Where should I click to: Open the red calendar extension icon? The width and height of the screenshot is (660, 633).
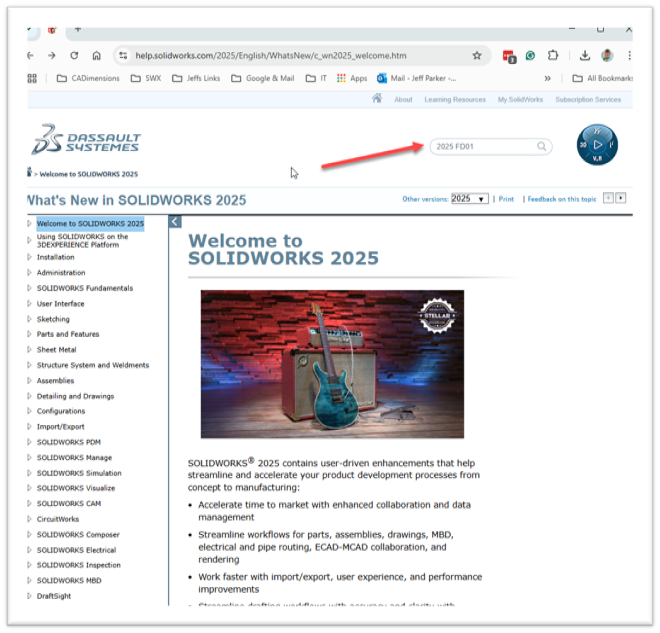click(x=509, y=56)
